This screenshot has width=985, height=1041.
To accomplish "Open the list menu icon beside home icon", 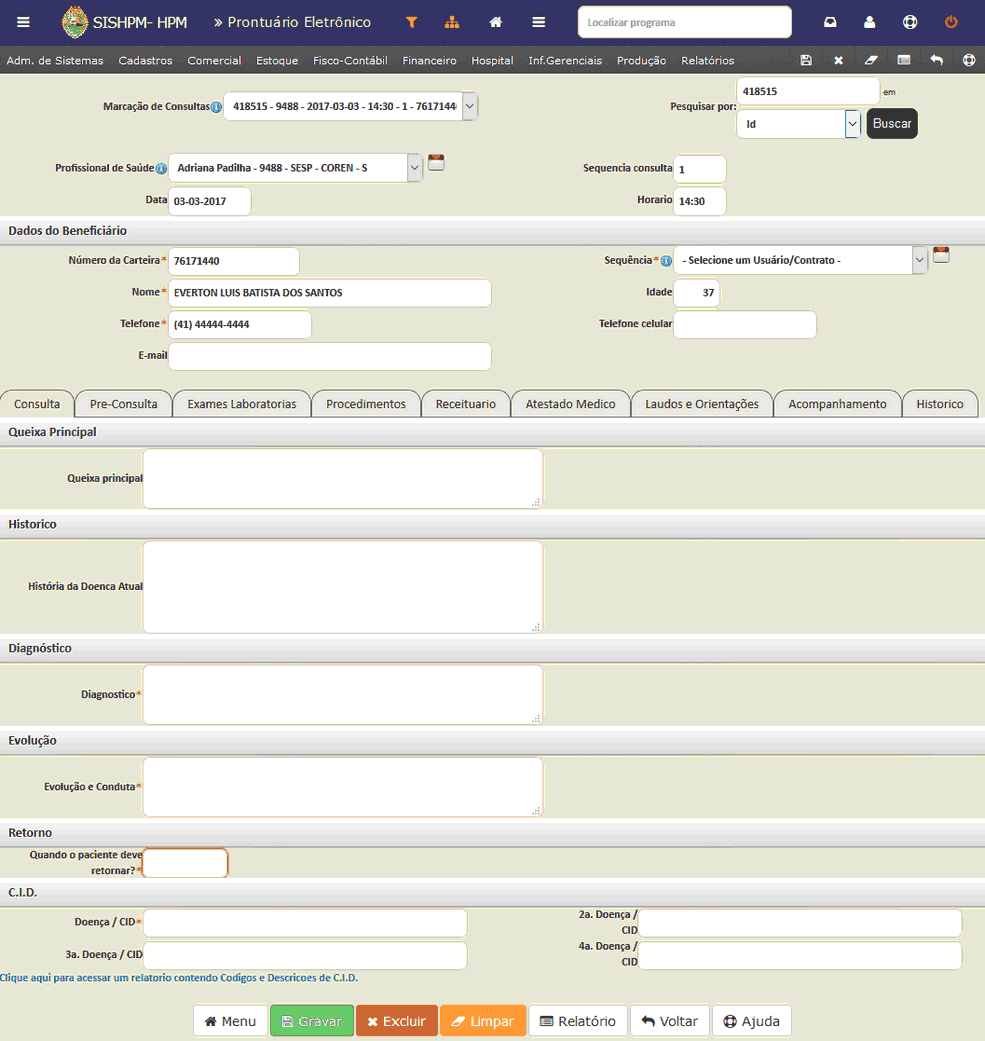I will (x=538, y=22).
